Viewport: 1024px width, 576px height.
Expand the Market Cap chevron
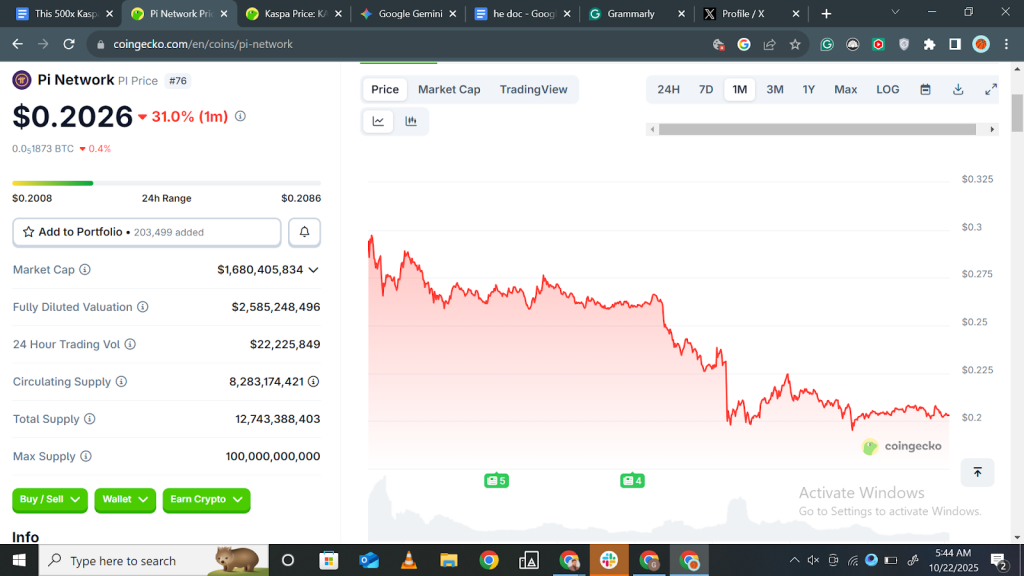(313, 270)
